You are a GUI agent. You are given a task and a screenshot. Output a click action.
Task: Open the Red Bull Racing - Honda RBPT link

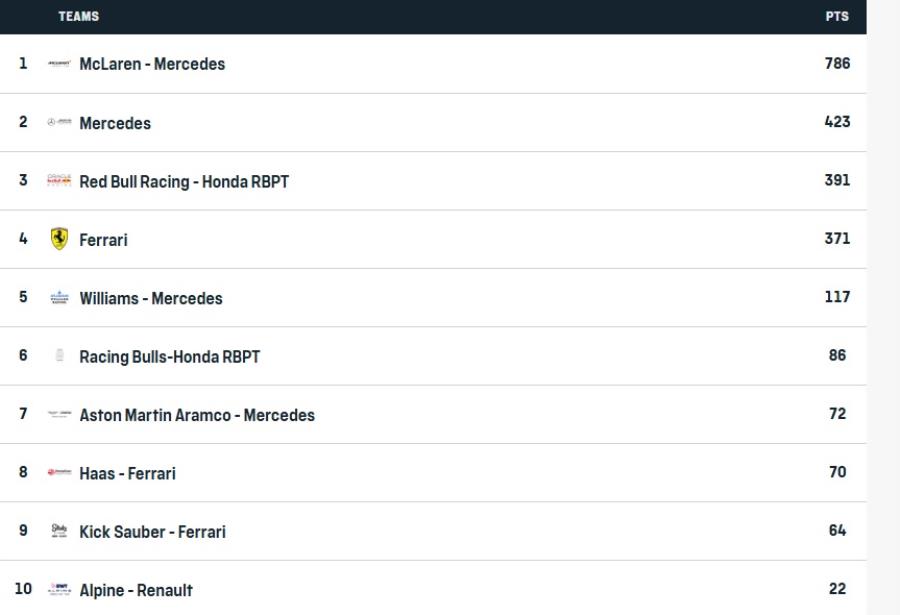coord(184,181)
